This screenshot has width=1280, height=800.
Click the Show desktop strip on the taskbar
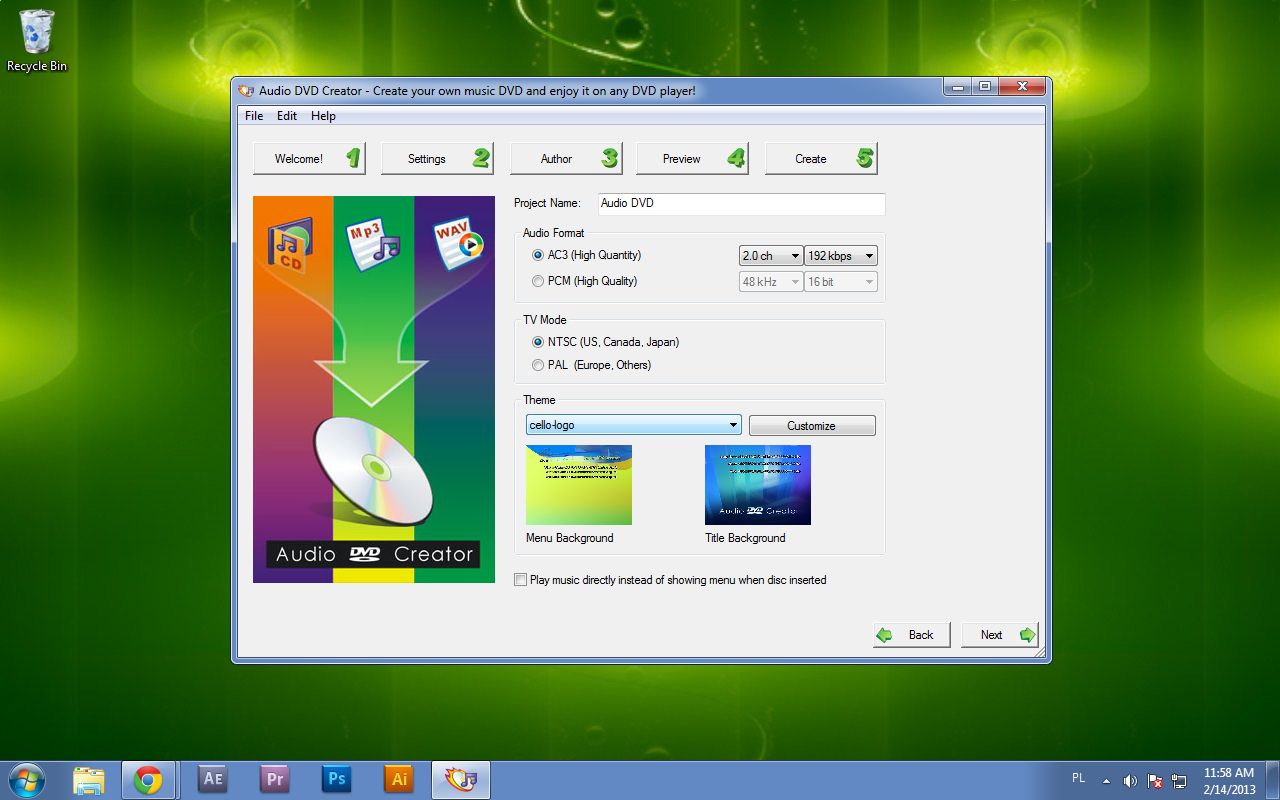click(1273, 780)
